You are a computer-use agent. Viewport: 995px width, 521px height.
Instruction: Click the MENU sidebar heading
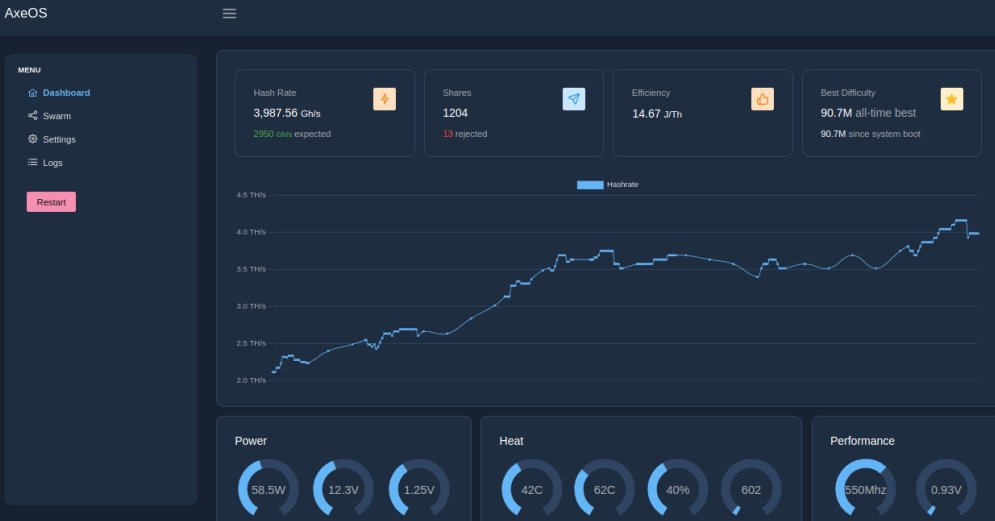(29, 70)
